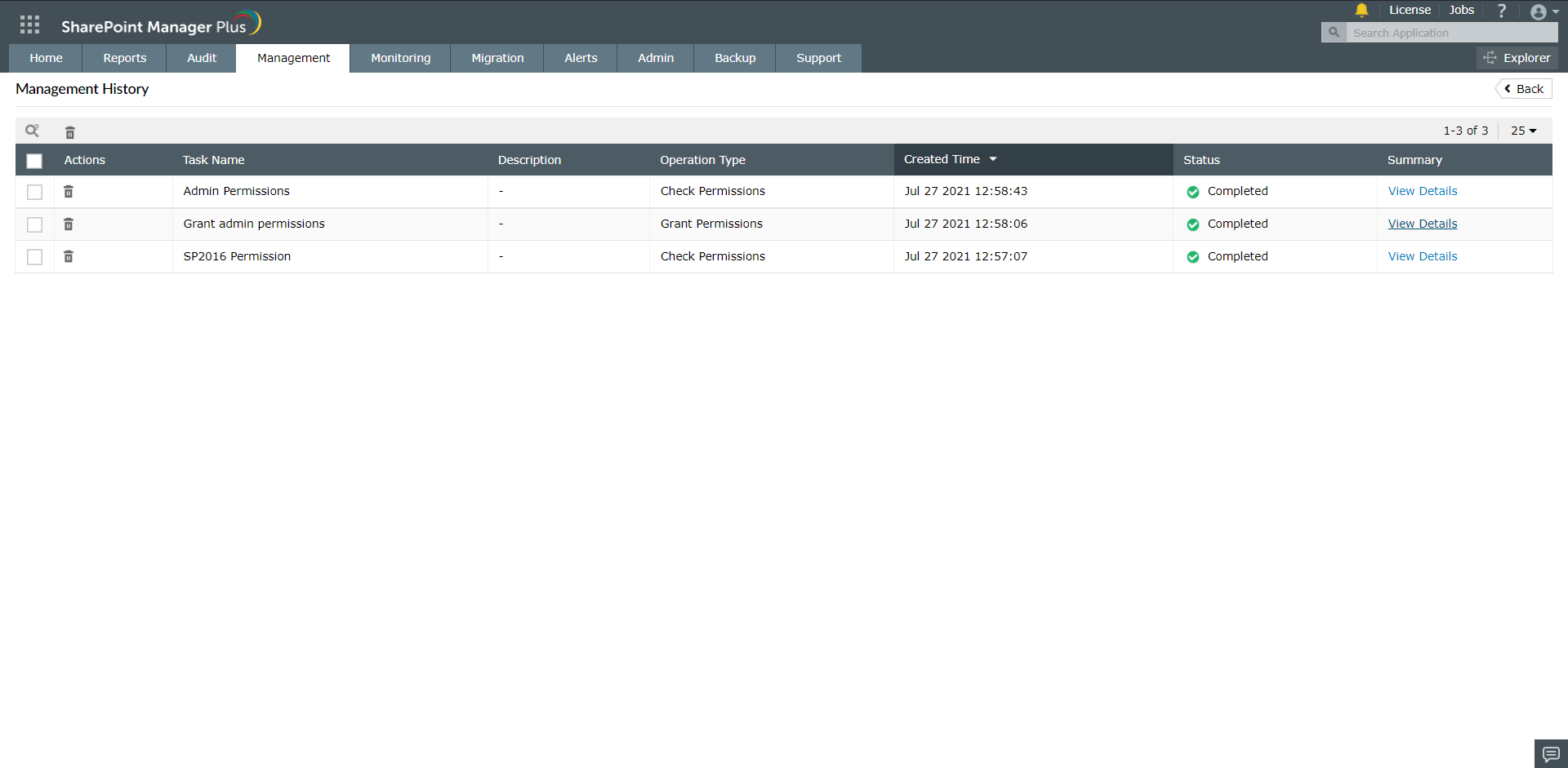Switch to the Audit tab

pyautogui.click(x=202, y=58)
